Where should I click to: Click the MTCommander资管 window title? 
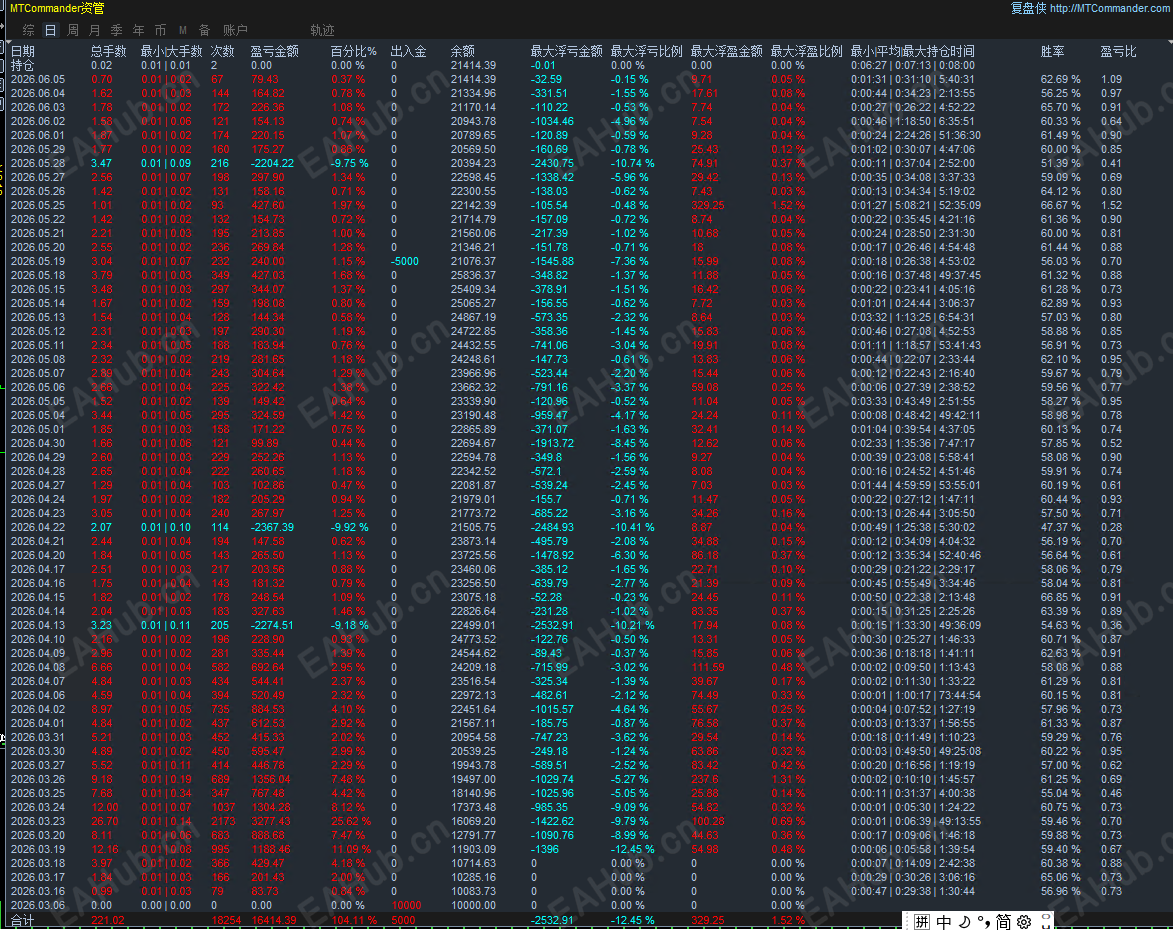click(x=58, y=8)
